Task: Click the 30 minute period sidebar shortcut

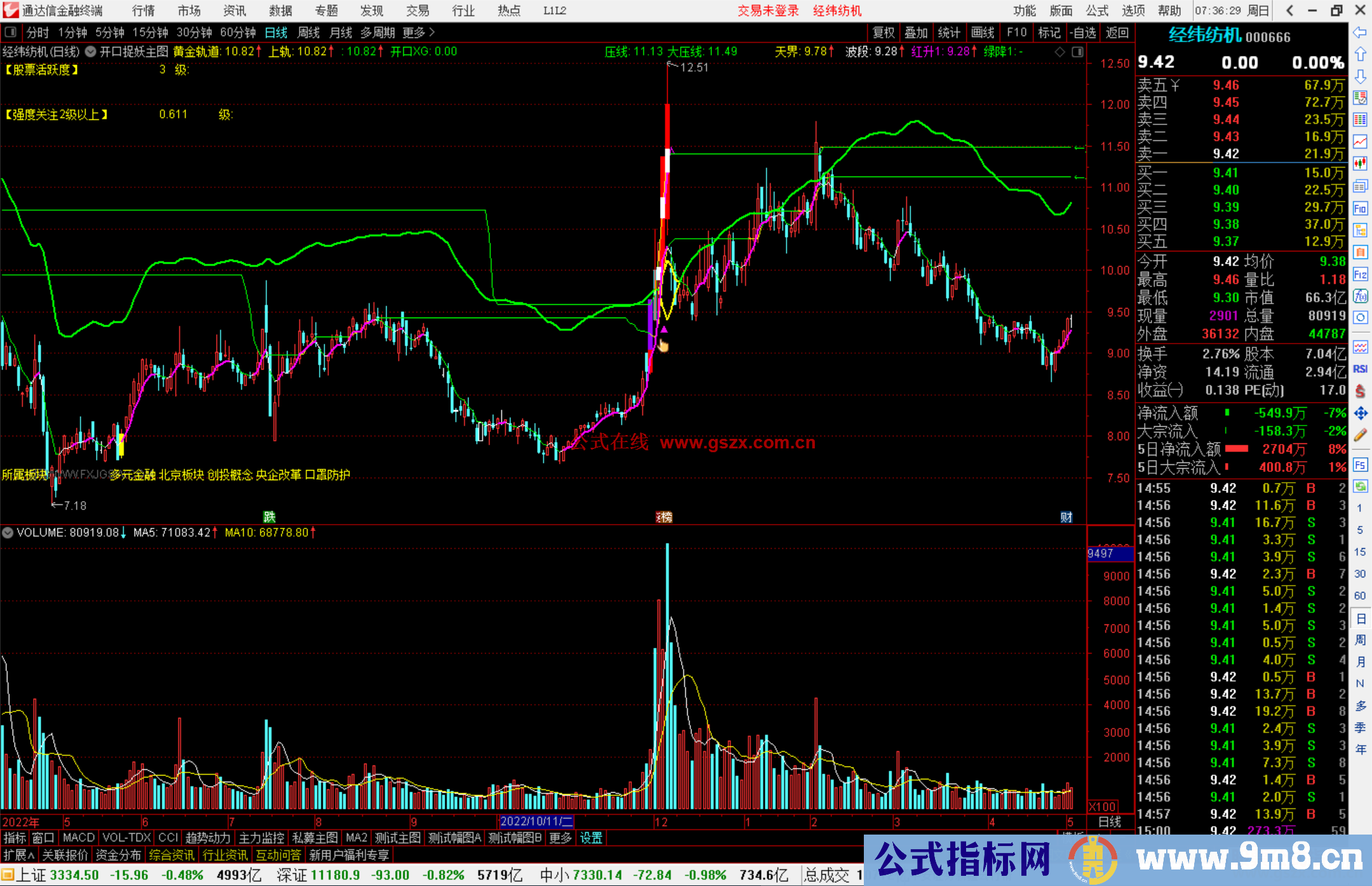Action: click(x=1360, y=574)
